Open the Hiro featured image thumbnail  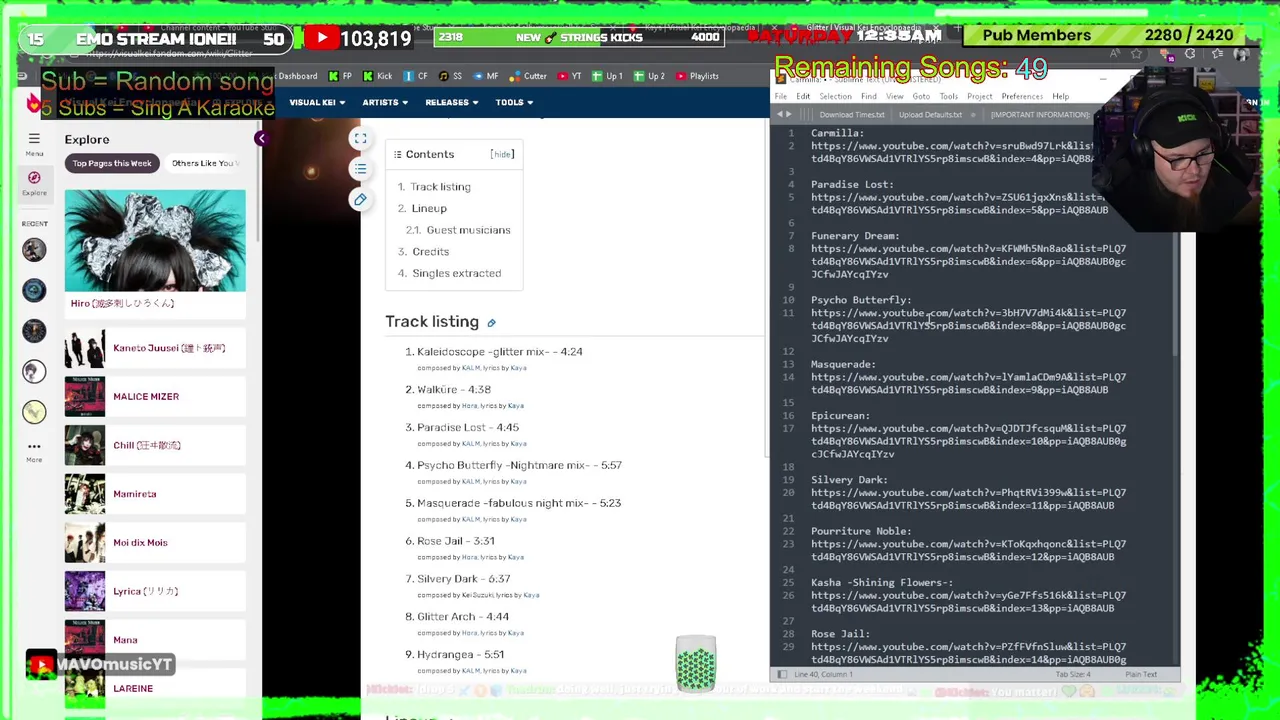coord(155,241)
